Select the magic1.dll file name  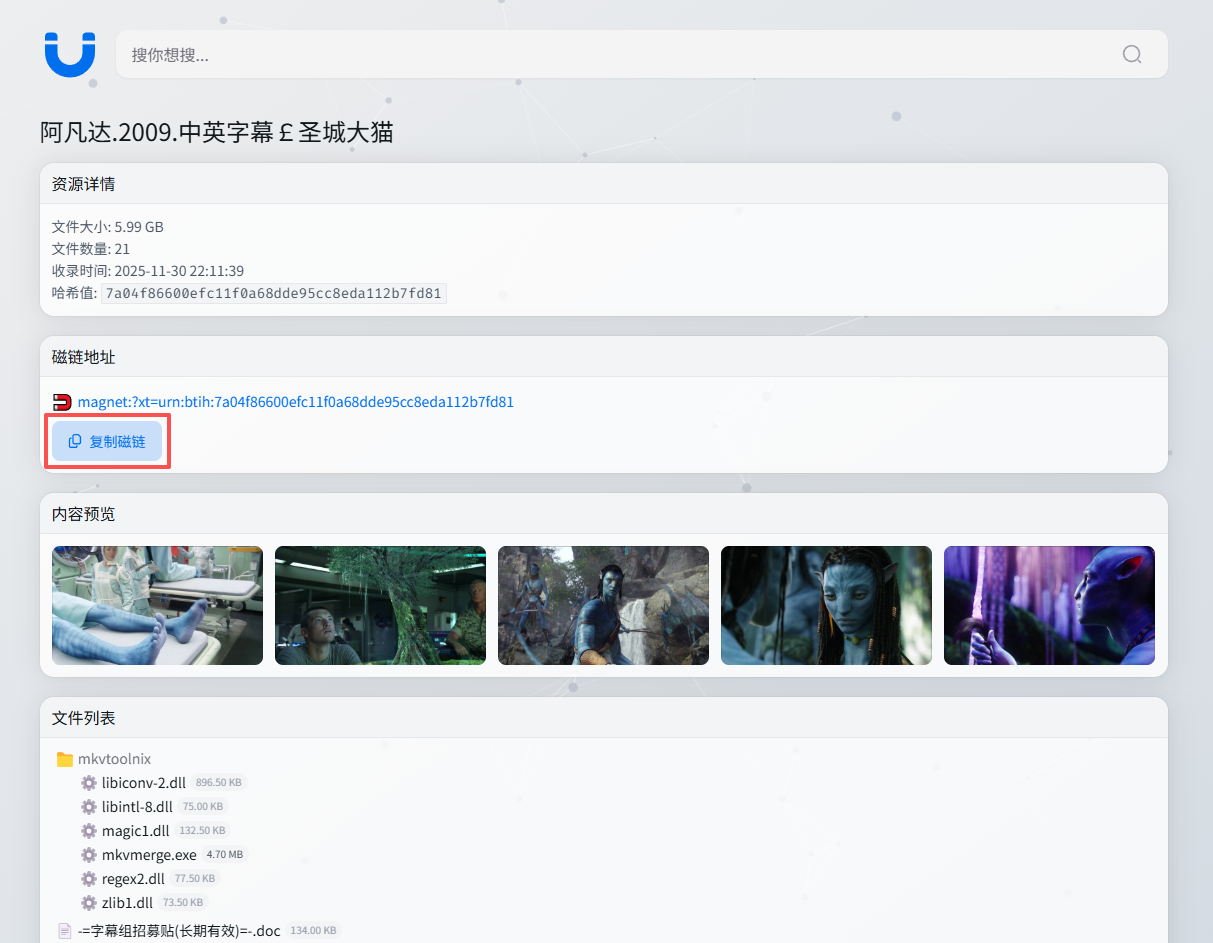click(136, 831)
